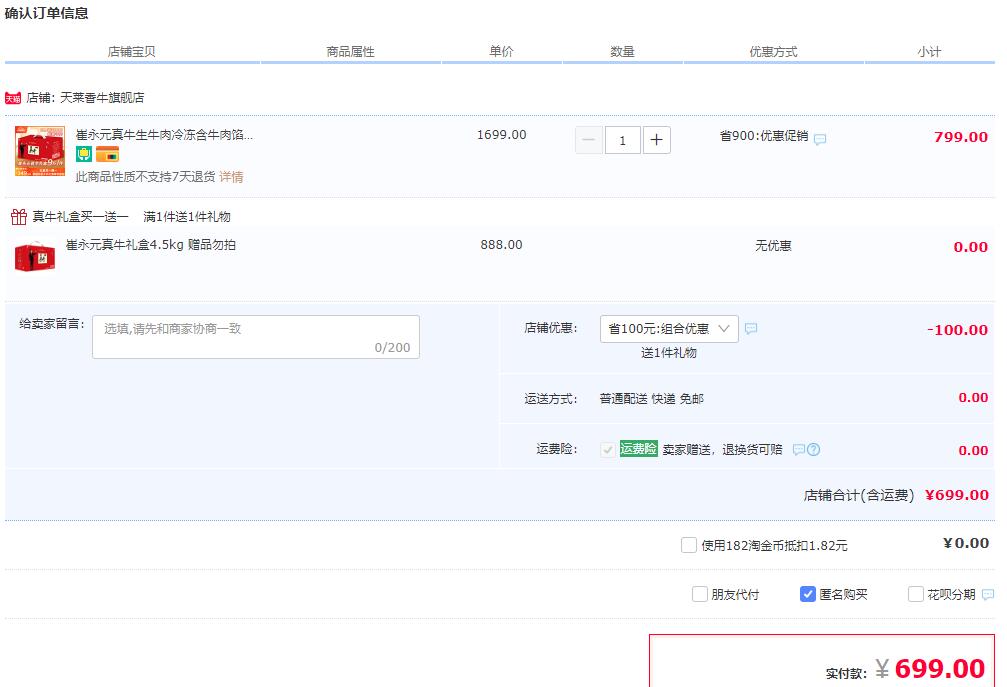Check the 朋友代付 option
The width and height of the screenshot is (1007, 687).
[x=699, y=594]
